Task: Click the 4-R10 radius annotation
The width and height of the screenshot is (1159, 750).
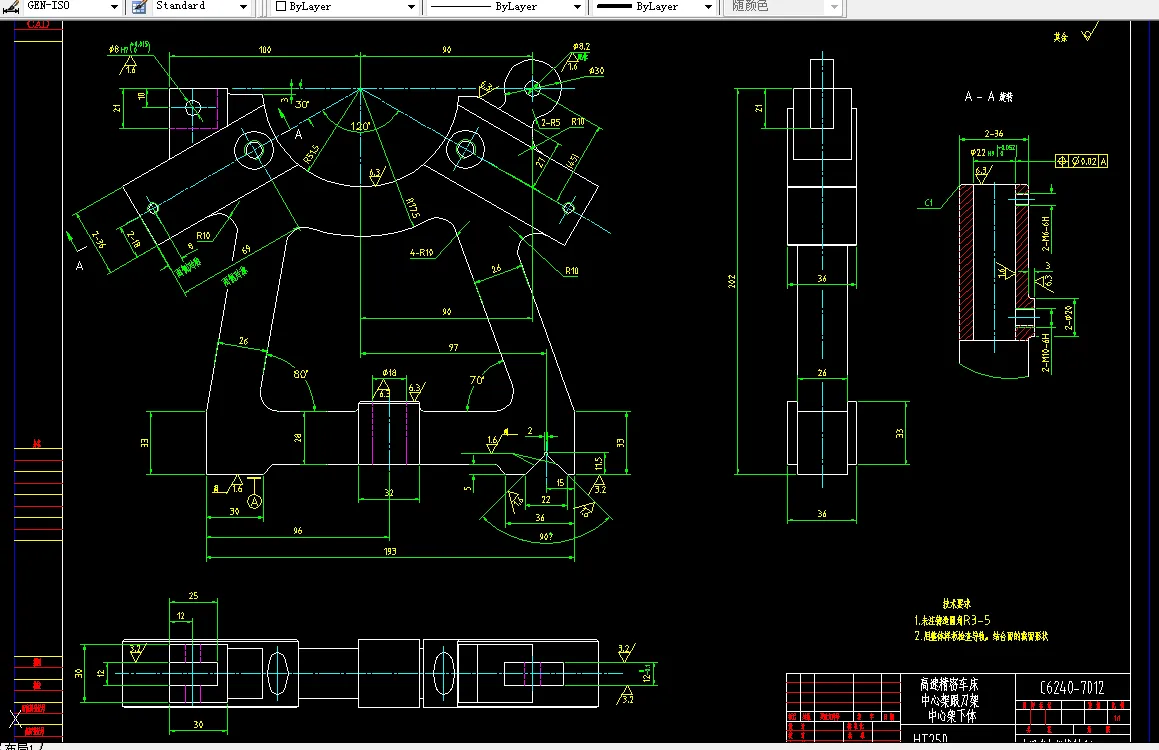Action: click(x=421, y=253)
